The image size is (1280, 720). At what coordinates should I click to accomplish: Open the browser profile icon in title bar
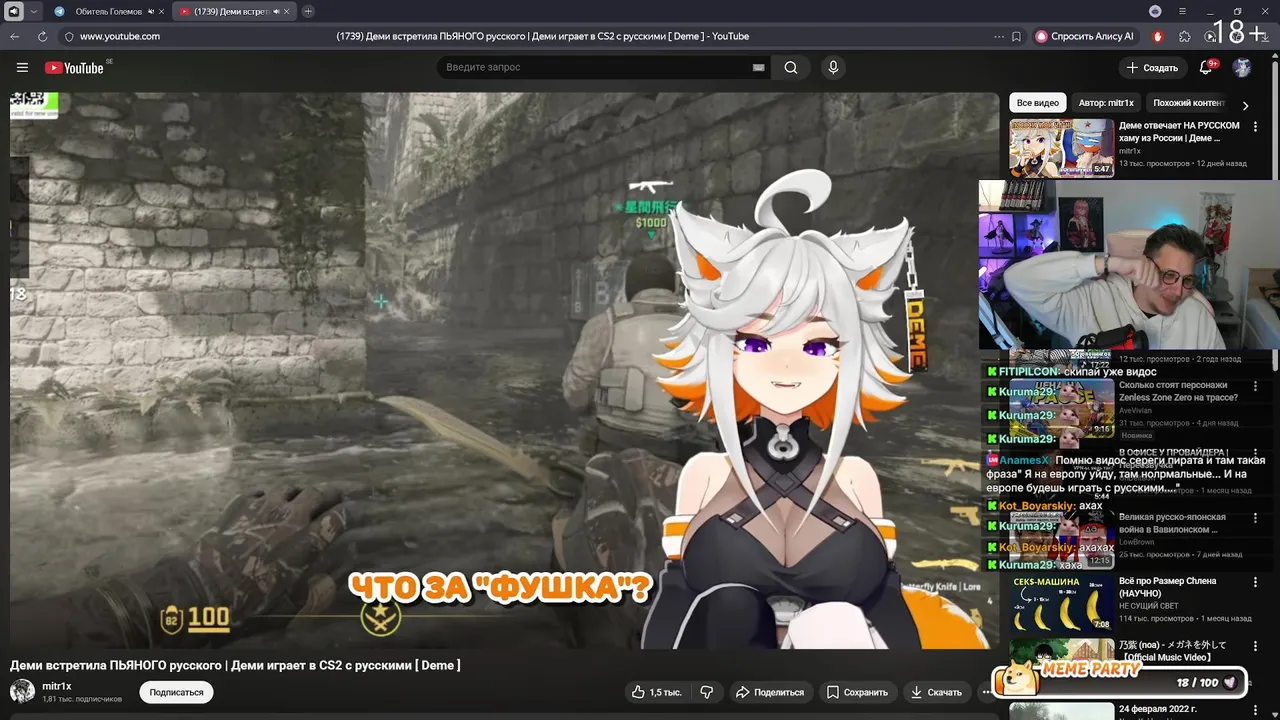click(x=1155, y=11)
